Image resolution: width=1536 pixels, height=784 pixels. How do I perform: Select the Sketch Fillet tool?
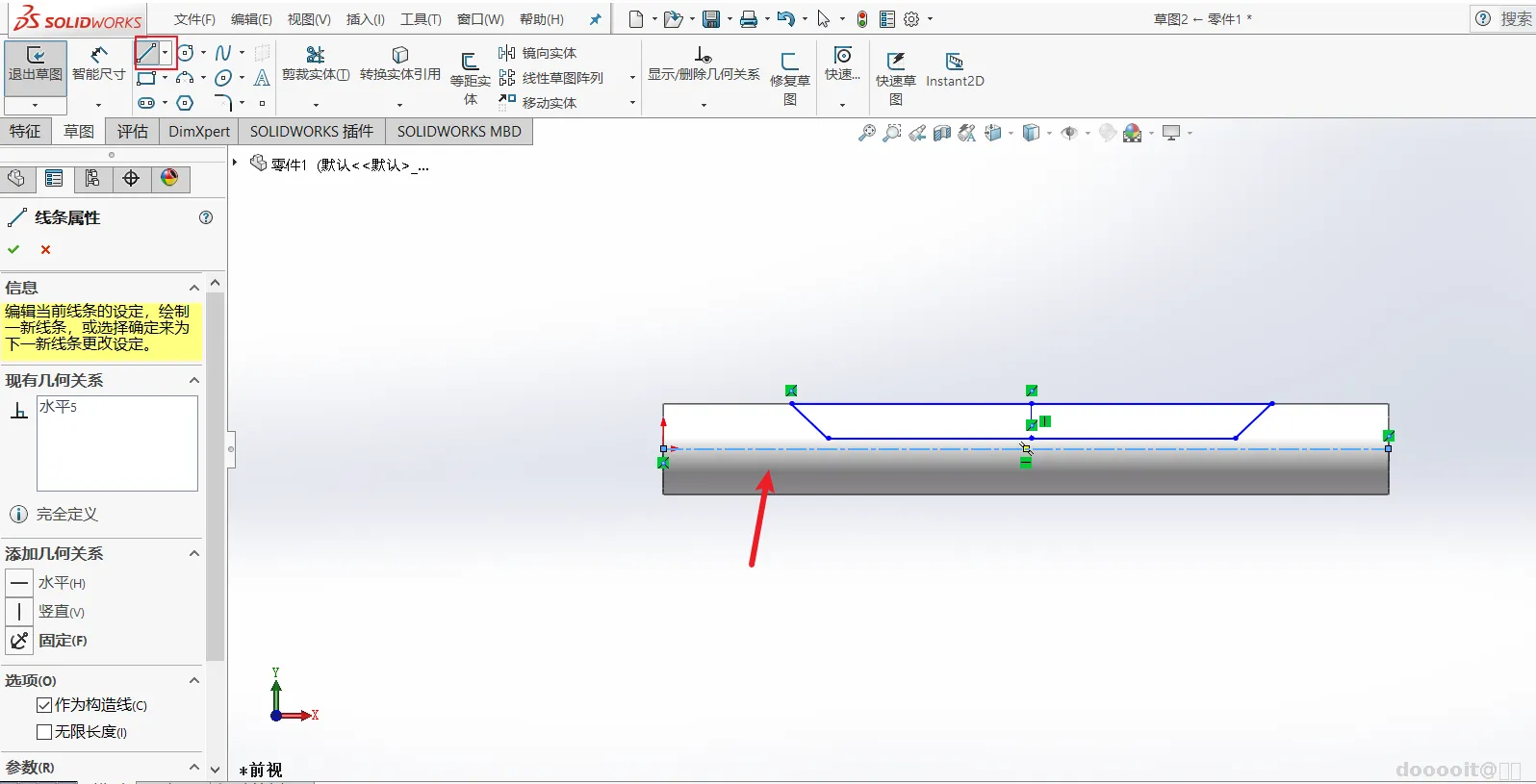(x=223, y=103)
